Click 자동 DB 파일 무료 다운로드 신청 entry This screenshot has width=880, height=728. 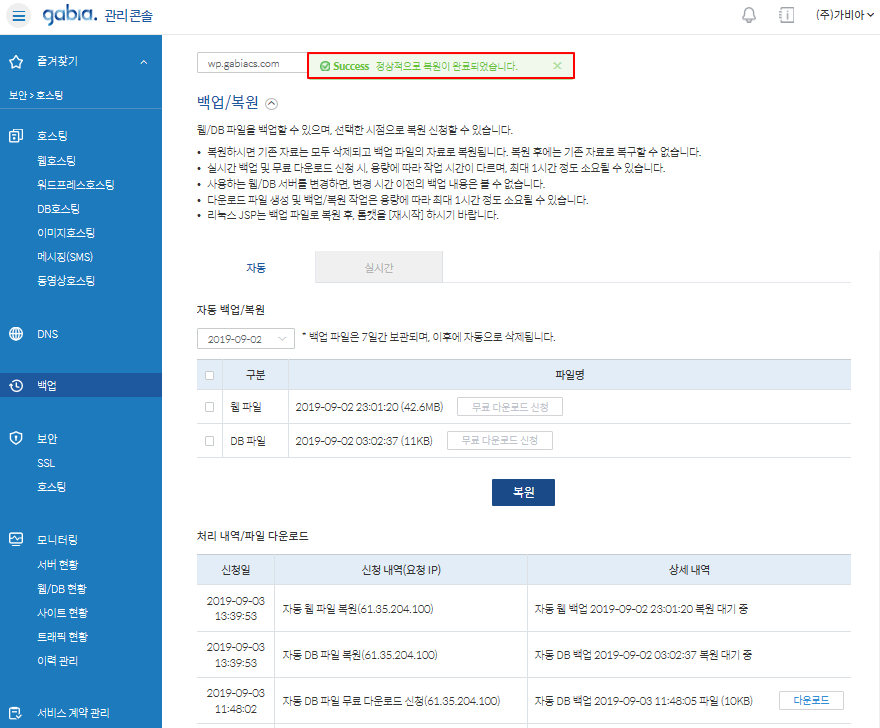pos(391,701)
